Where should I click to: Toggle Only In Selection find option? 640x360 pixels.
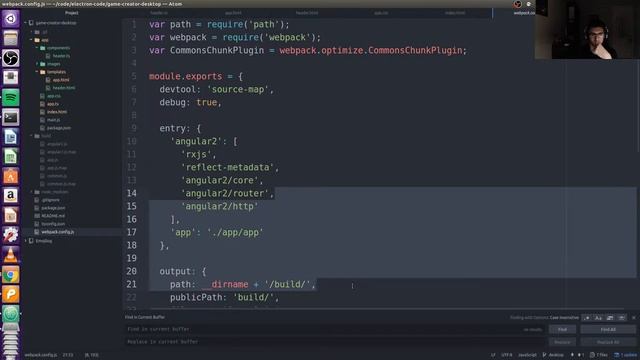coord(610,318)
